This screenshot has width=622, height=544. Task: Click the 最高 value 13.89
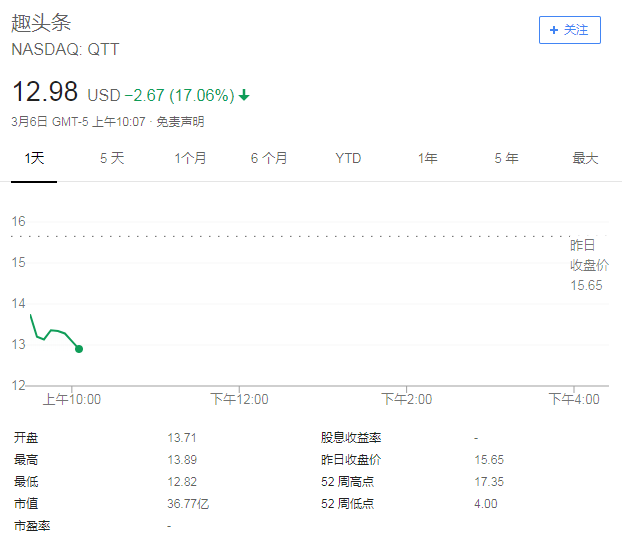point(182,459)
